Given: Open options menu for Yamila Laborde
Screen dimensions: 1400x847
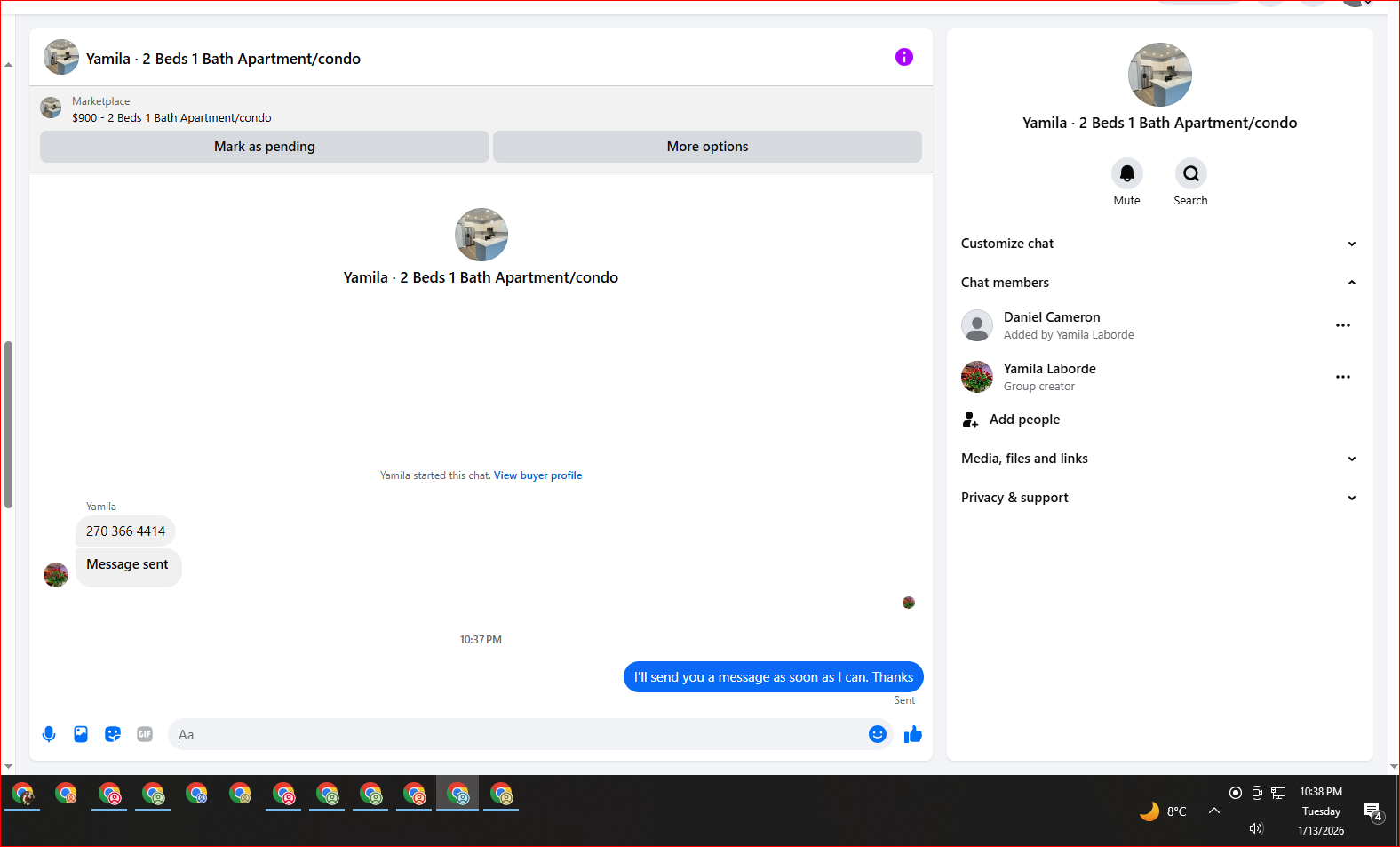Looking at the screenshot, I should click(1343, 377).
